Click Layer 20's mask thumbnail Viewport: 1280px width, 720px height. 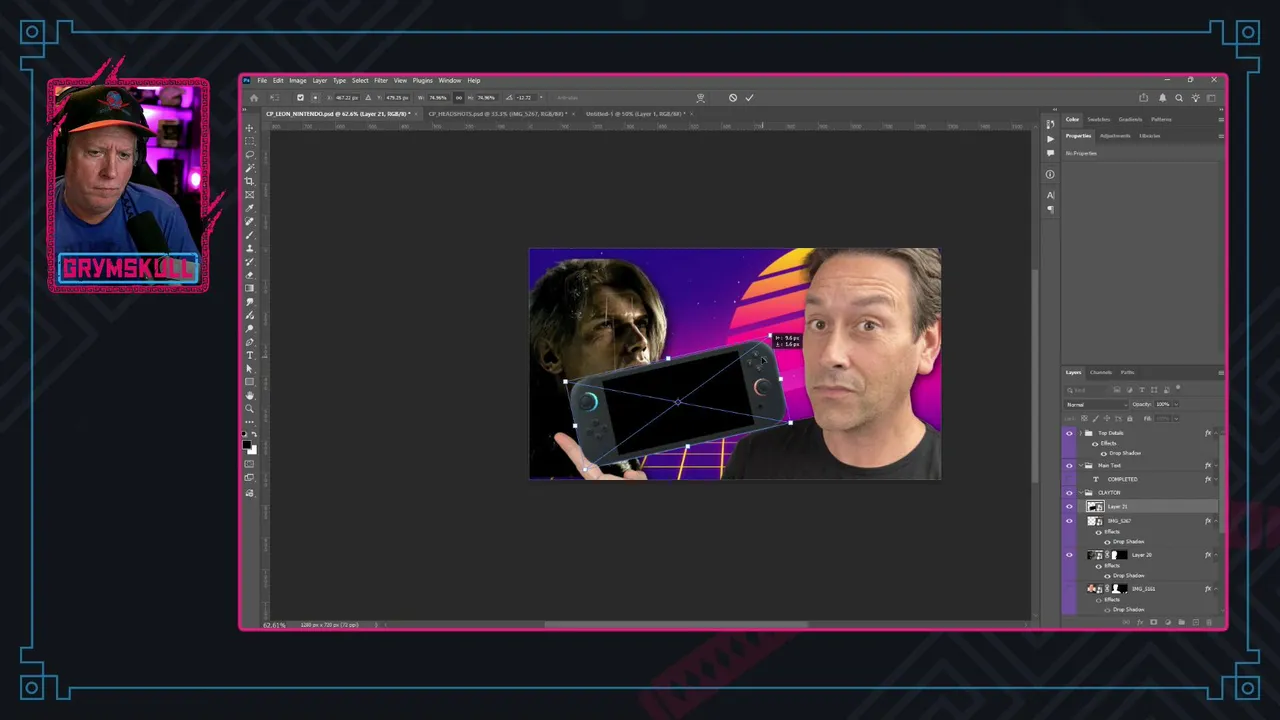pos(1119,555)
